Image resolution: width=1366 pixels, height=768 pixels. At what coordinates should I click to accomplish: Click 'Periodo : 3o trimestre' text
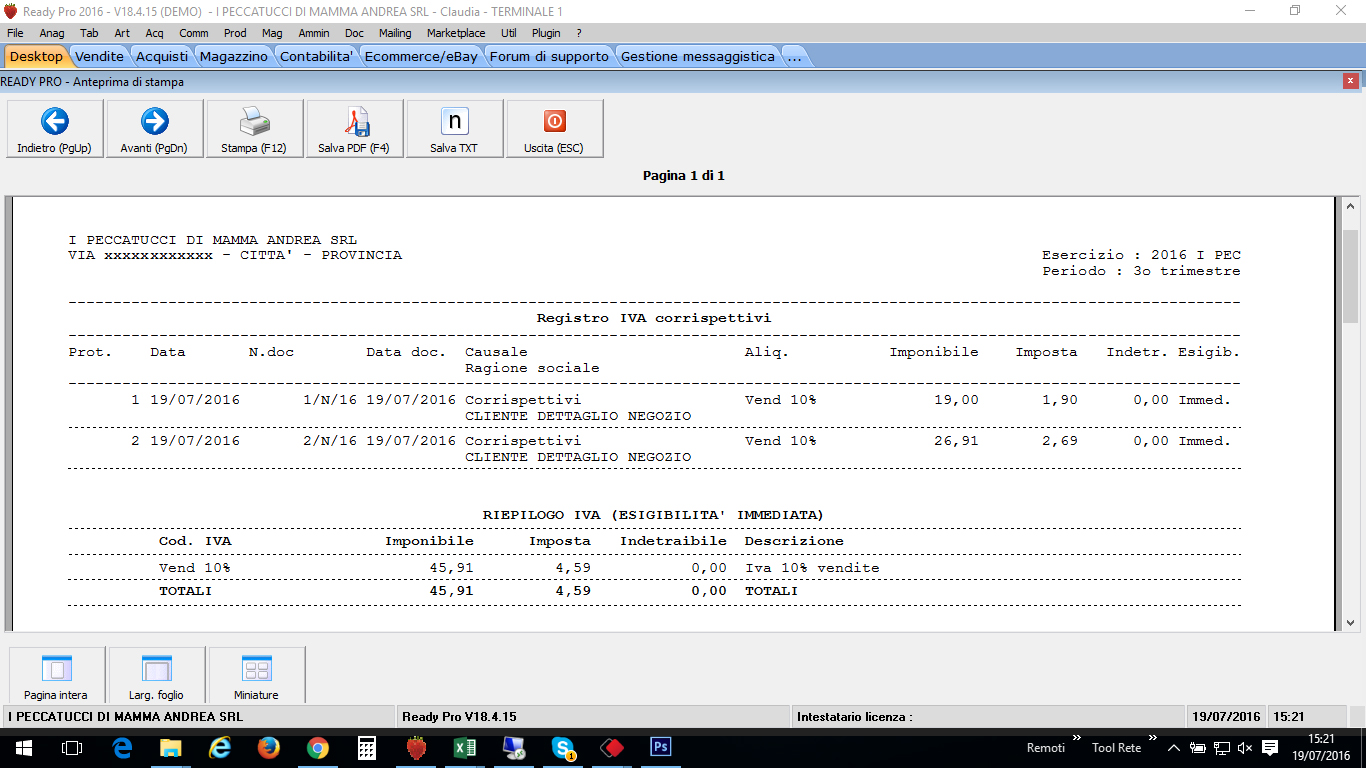pyautogui.click(x=1141, y=271)
